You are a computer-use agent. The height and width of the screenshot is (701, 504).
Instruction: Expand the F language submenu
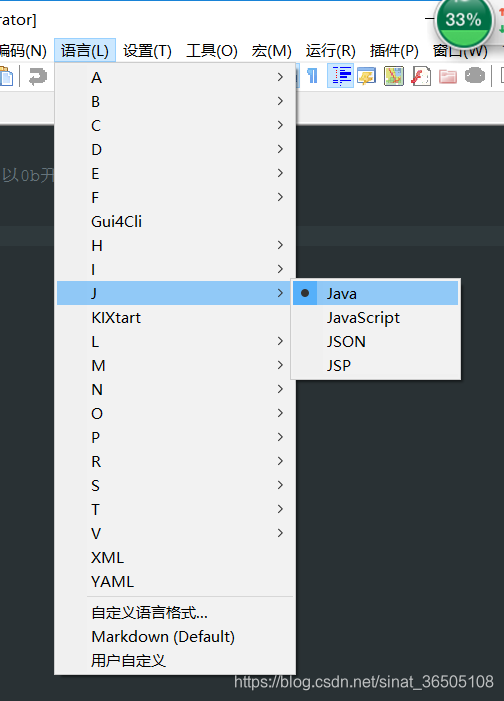click(175, 197)
